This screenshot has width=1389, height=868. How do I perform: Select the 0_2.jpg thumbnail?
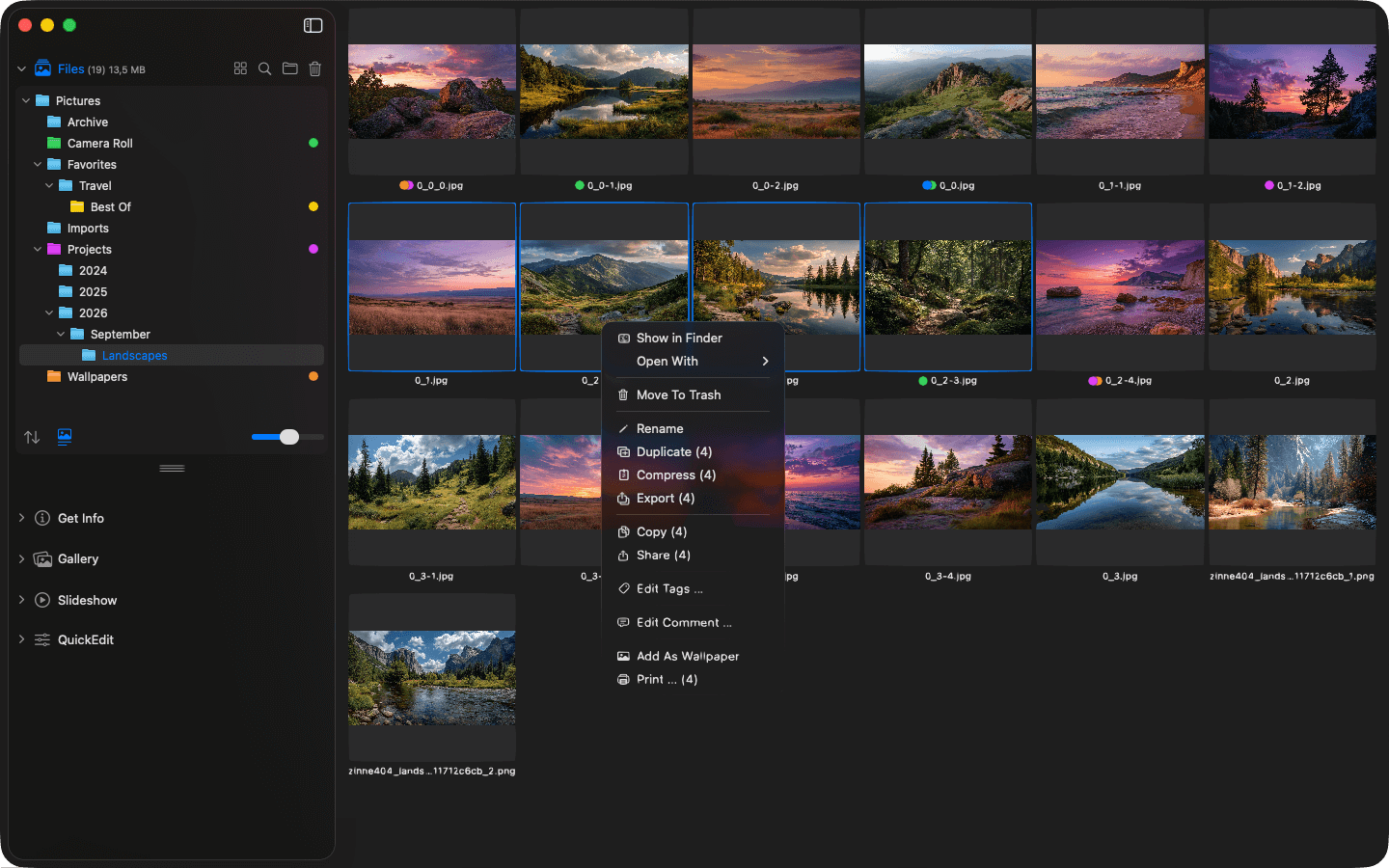(x=1292, y=286)
